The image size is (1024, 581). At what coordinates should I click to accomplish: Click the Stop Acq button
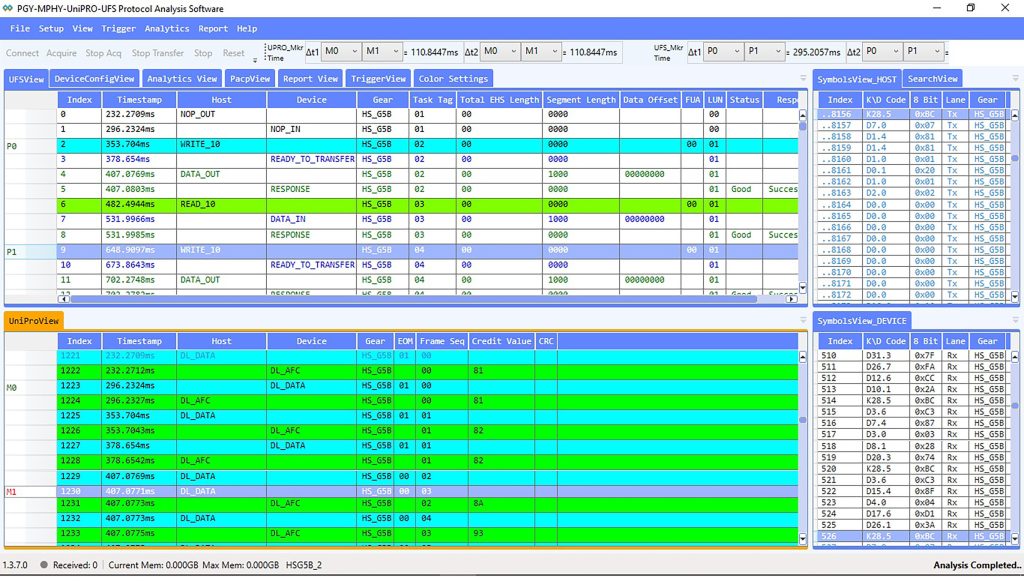(103, 53)
